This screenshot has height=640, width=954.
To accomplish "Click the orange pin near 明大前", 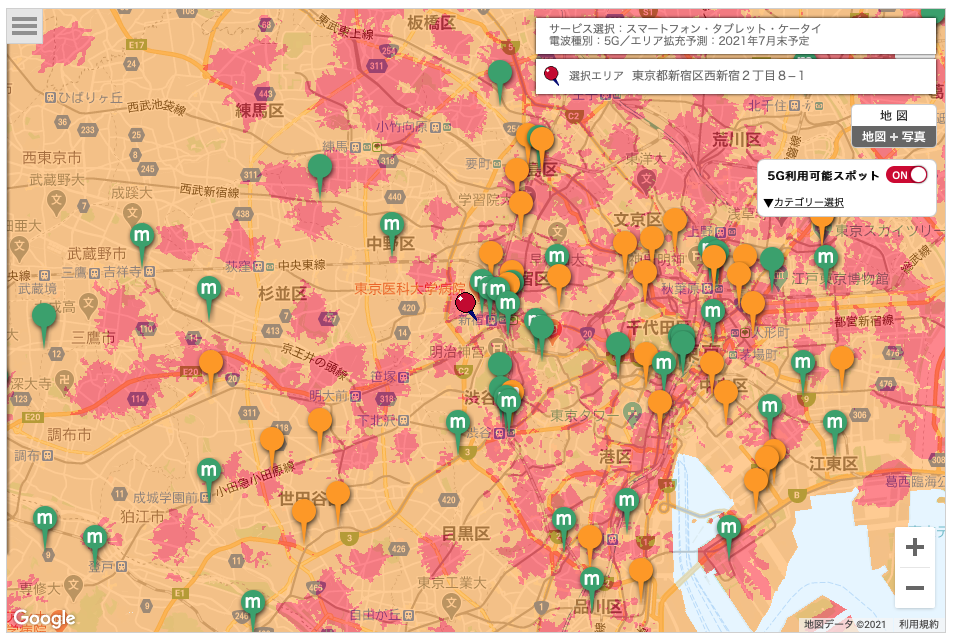I will pos(319,424).
